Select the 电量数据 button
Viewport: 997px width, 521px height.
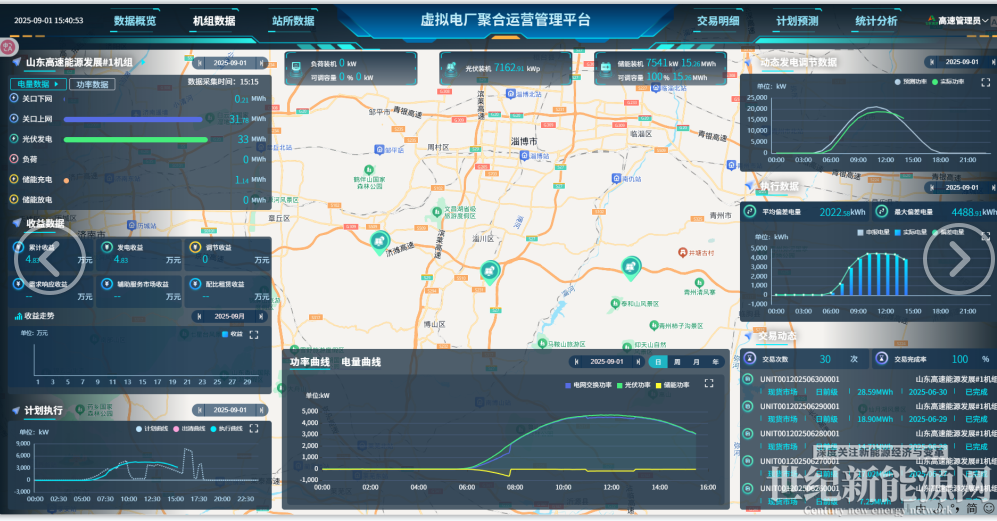click(37, 85)
